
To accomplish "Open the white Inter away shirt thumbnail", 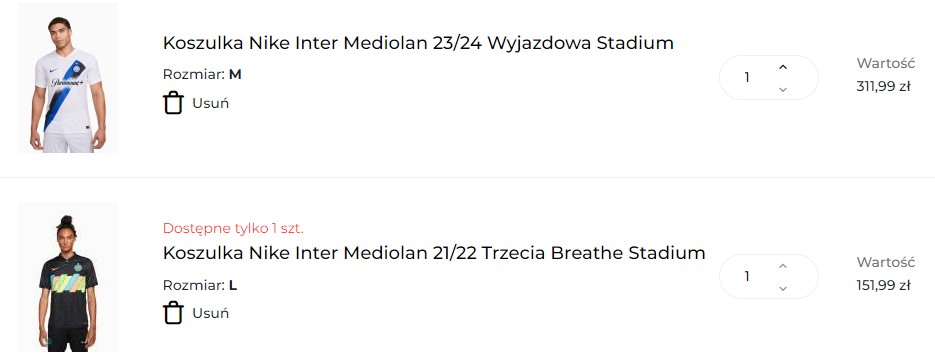I will tap(67, 78).
